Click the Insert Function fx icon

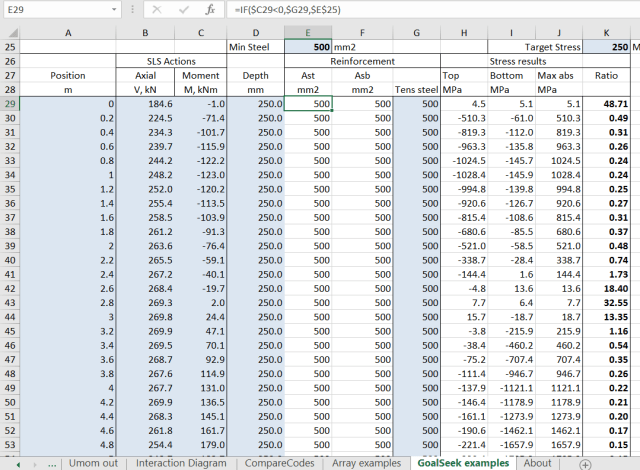pos(209,9)
